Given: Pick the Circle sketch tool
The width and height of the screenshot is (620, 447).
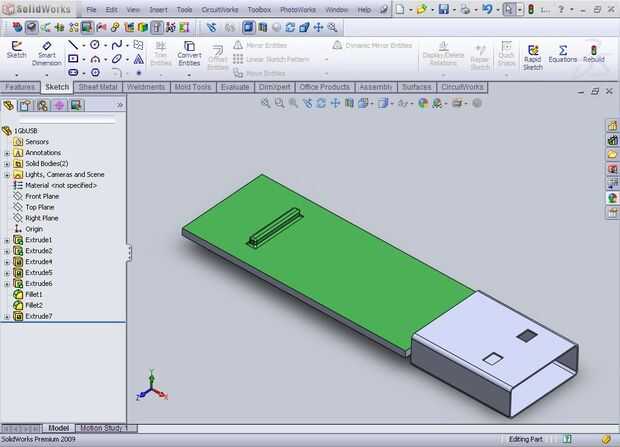Looking at the screenshot, I should click(x=95, y=45).
